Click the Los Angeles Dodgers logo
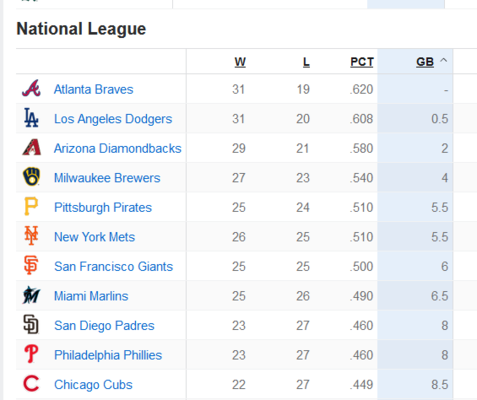 pyautogui.click(x=31, y=118)
